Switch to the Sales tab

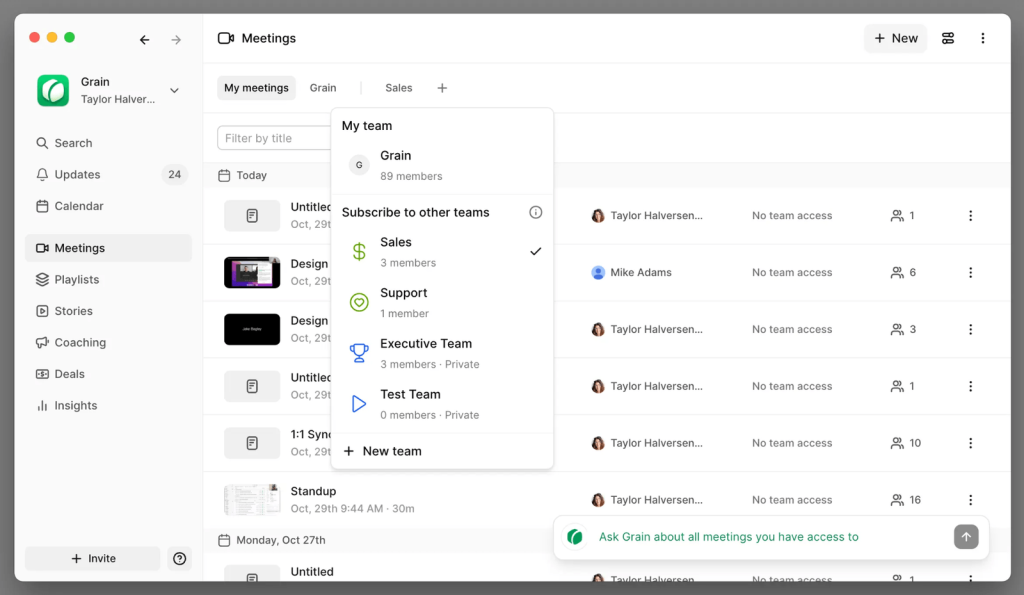[398, 88]
